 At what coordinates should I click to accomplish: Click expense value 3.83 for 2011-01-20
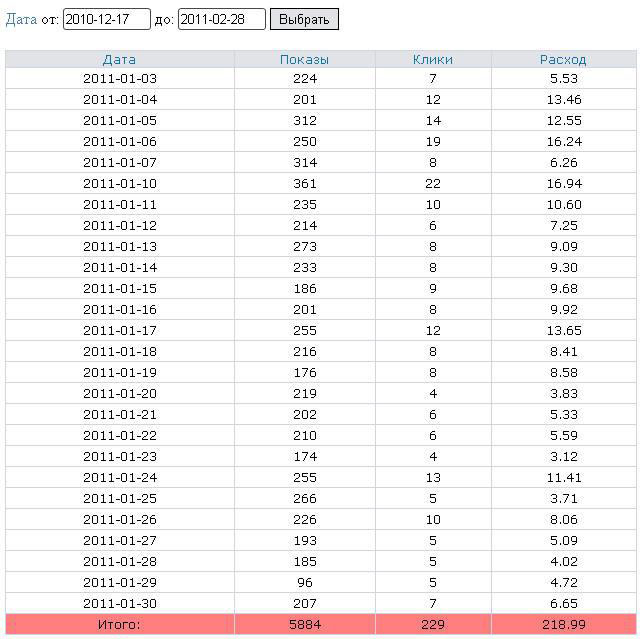click(x=564, y=394)
